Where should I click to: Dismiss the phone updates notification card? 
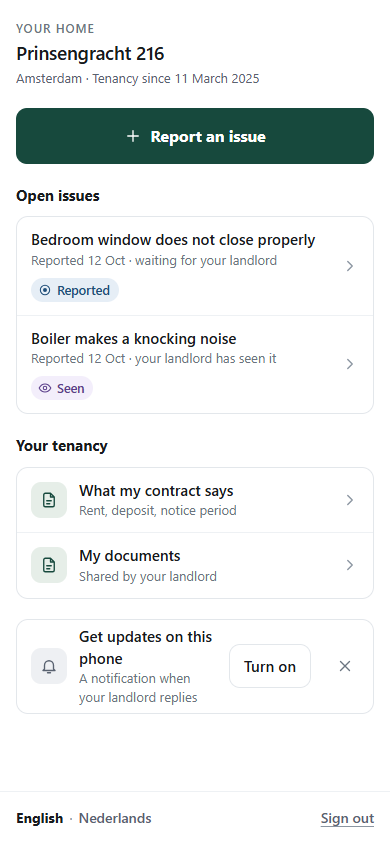(x=345, y=666)
